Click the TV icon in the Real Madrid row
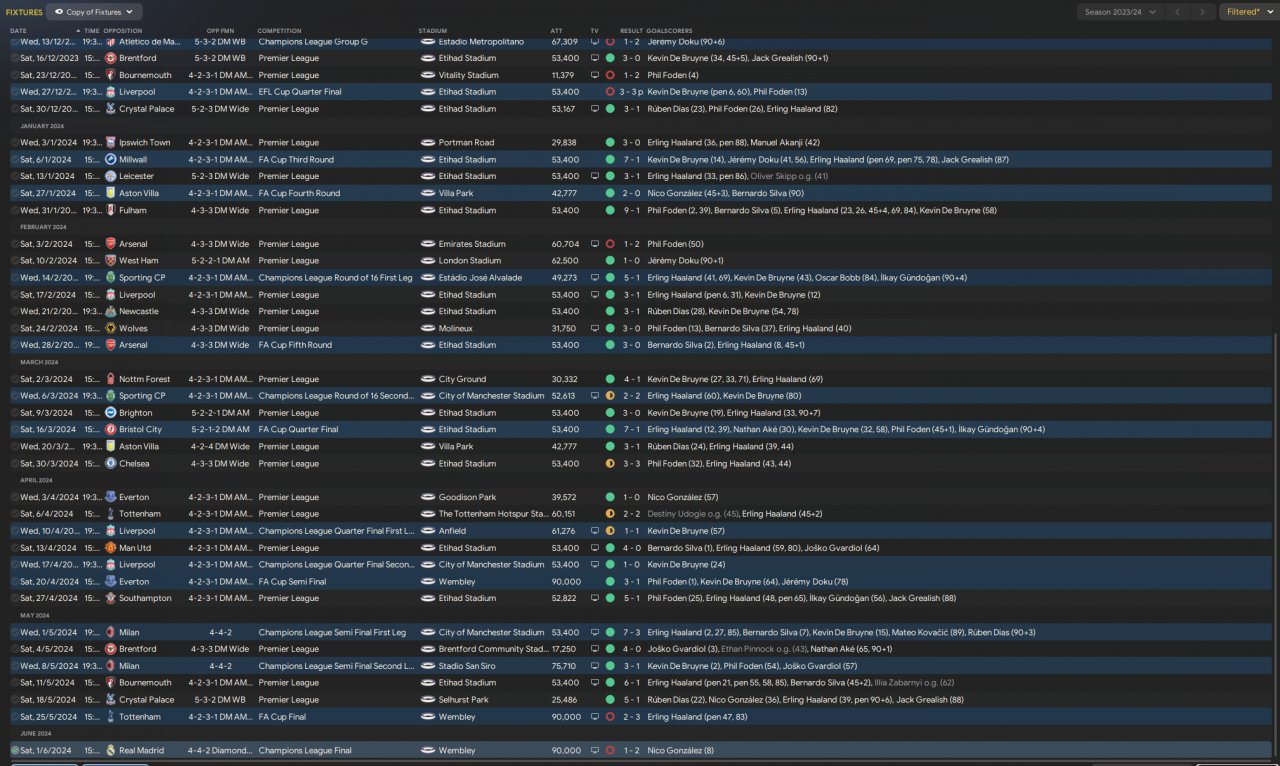 tap(595, 750)
